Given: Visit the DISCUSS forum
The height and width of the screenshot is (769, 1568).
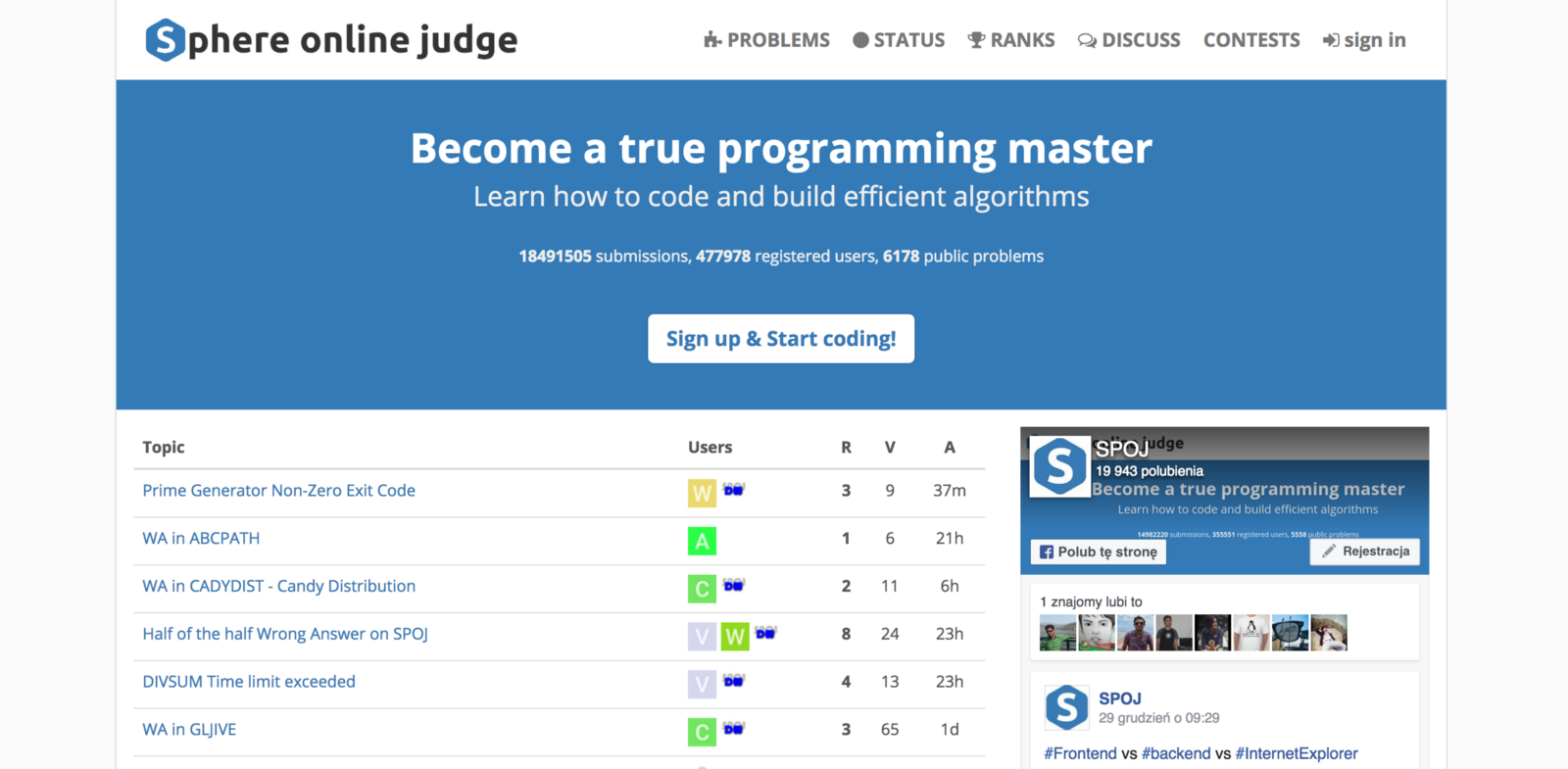Looking at the screenshot, I should (x=1129, y=40).
